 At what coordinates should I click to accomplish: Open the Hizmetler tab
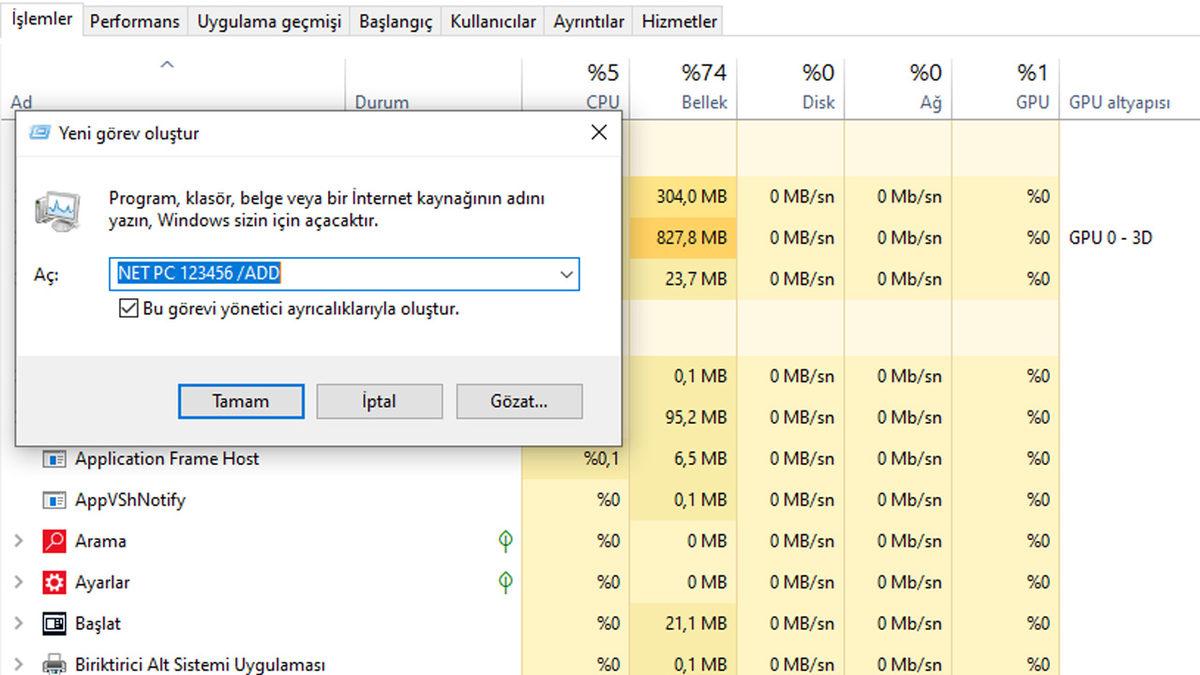point(678,20)
